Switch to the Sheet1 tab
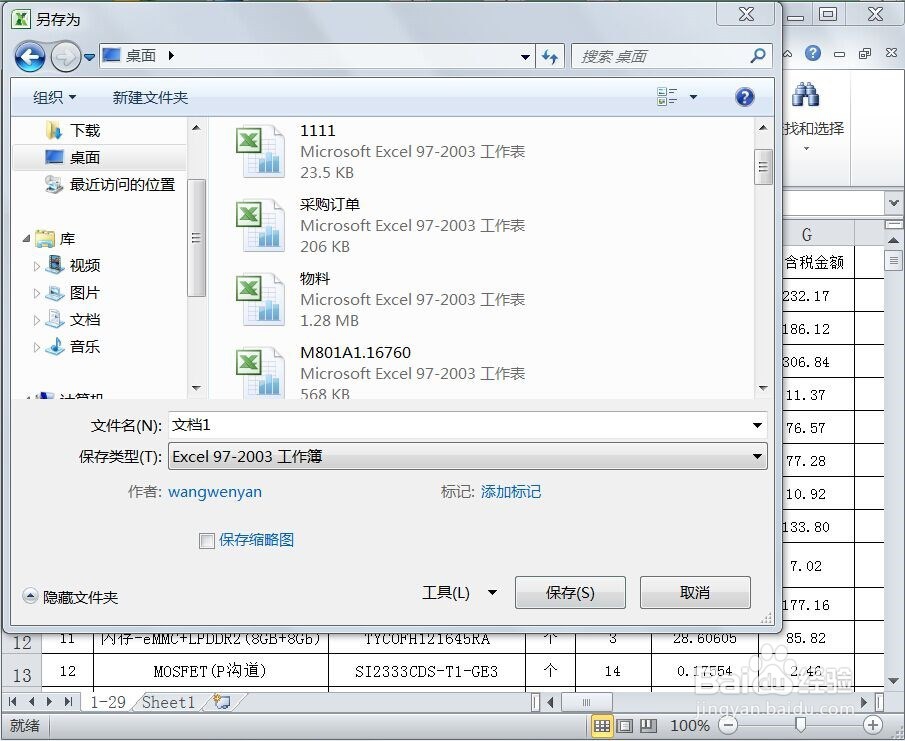The height and width of the screenshot is (741, 905). pyautogui.click(x=168, y=703)
